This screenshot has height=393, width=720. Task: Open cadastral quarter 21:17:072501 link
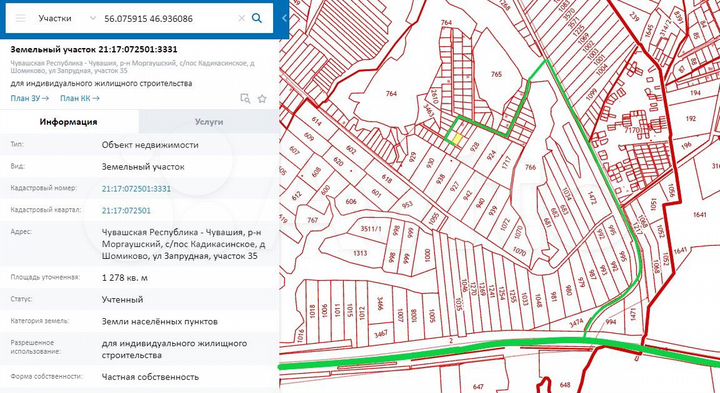(x=126, y=211)
